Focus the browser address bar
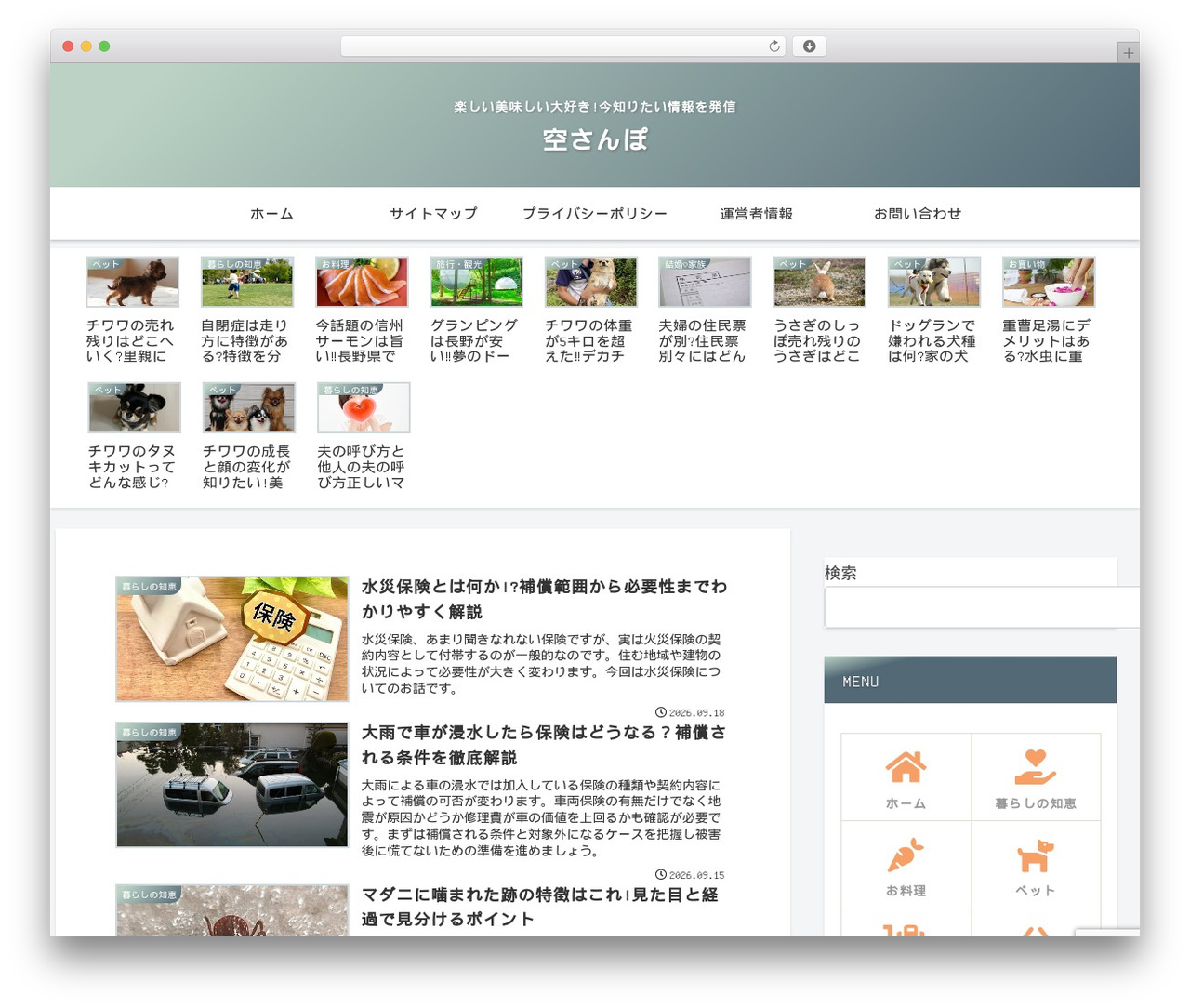This screenshot has height=1008, width=1190. tap(562, 46)
